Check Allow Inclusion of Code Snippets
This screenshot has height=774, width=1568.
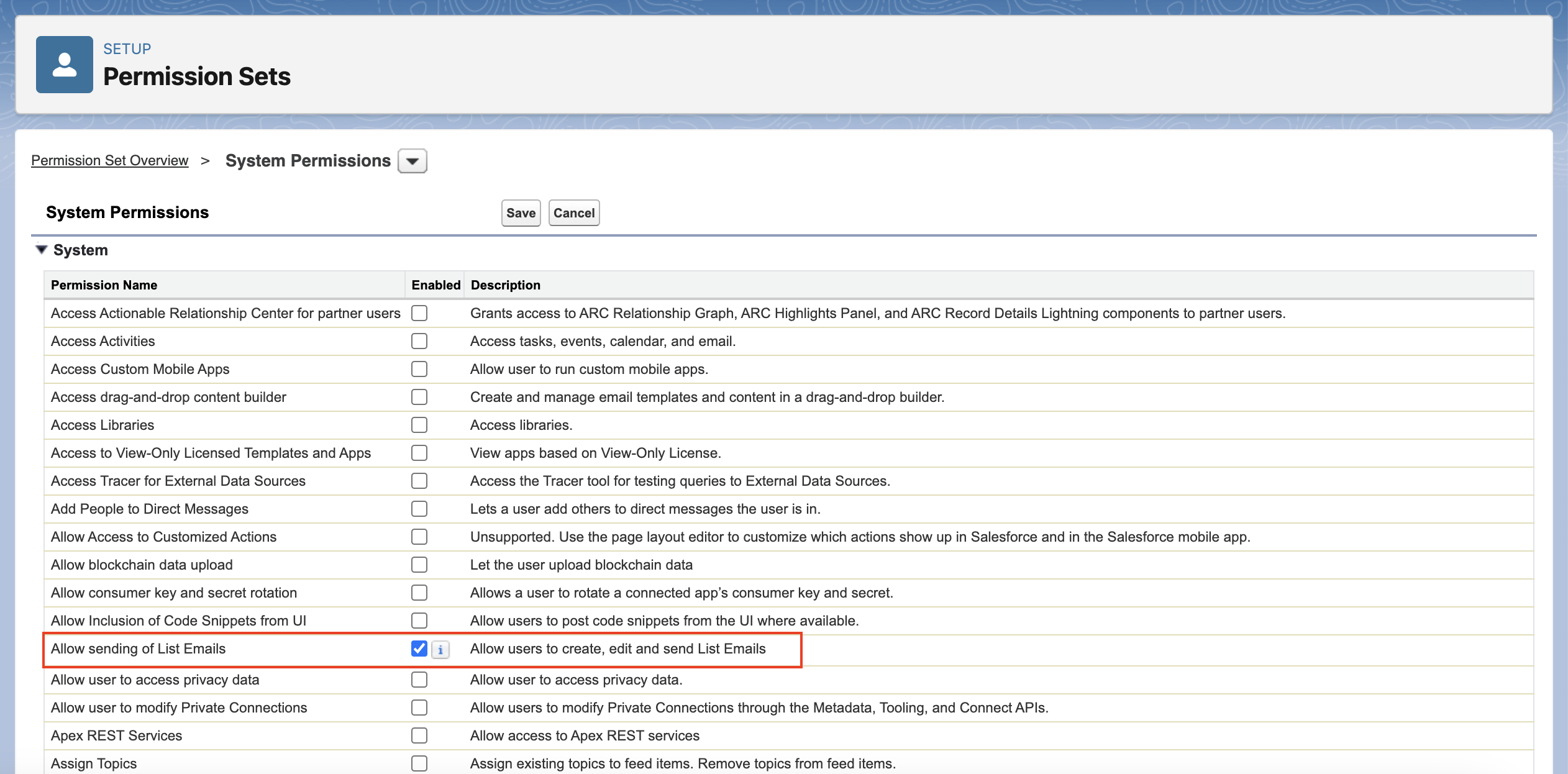coord(419,621)
